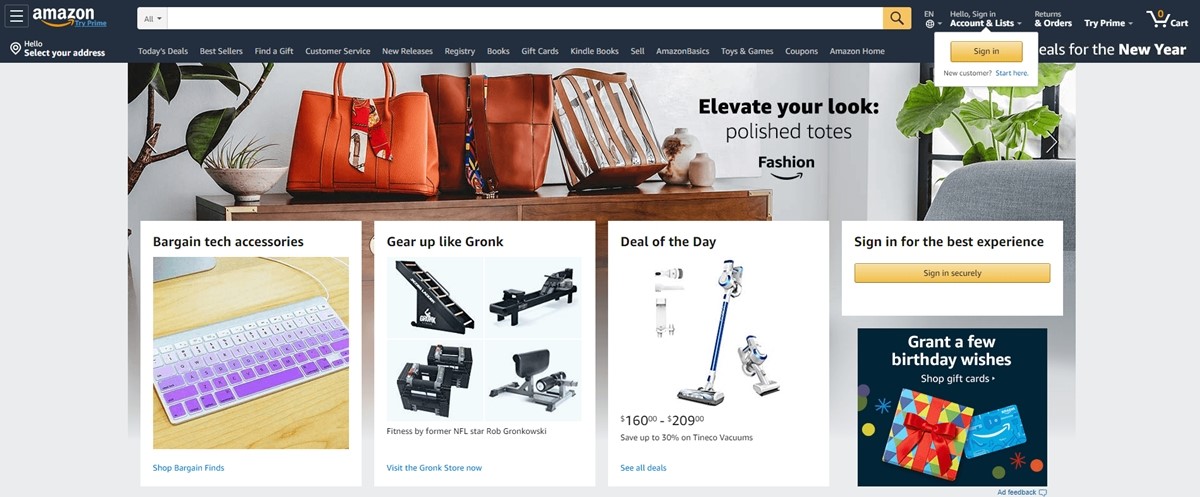Click the Ad feedback speech bubble icon
Viewport: 1200px width, 497px height.
tap(1043, 493)
